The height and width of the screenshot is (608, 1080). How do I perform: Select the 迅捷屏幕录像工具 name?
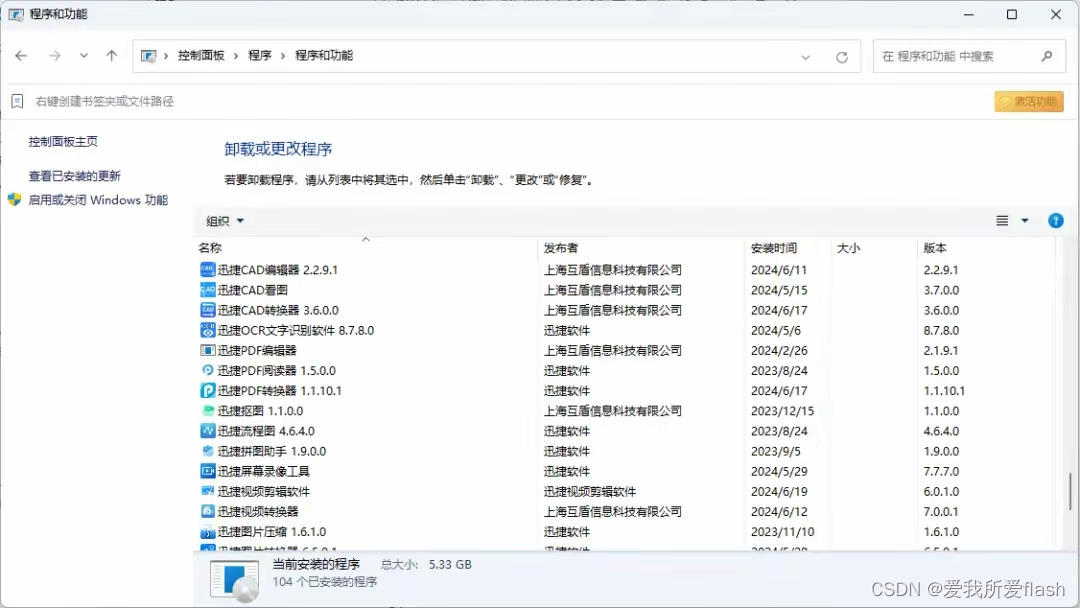click(264, 472)
